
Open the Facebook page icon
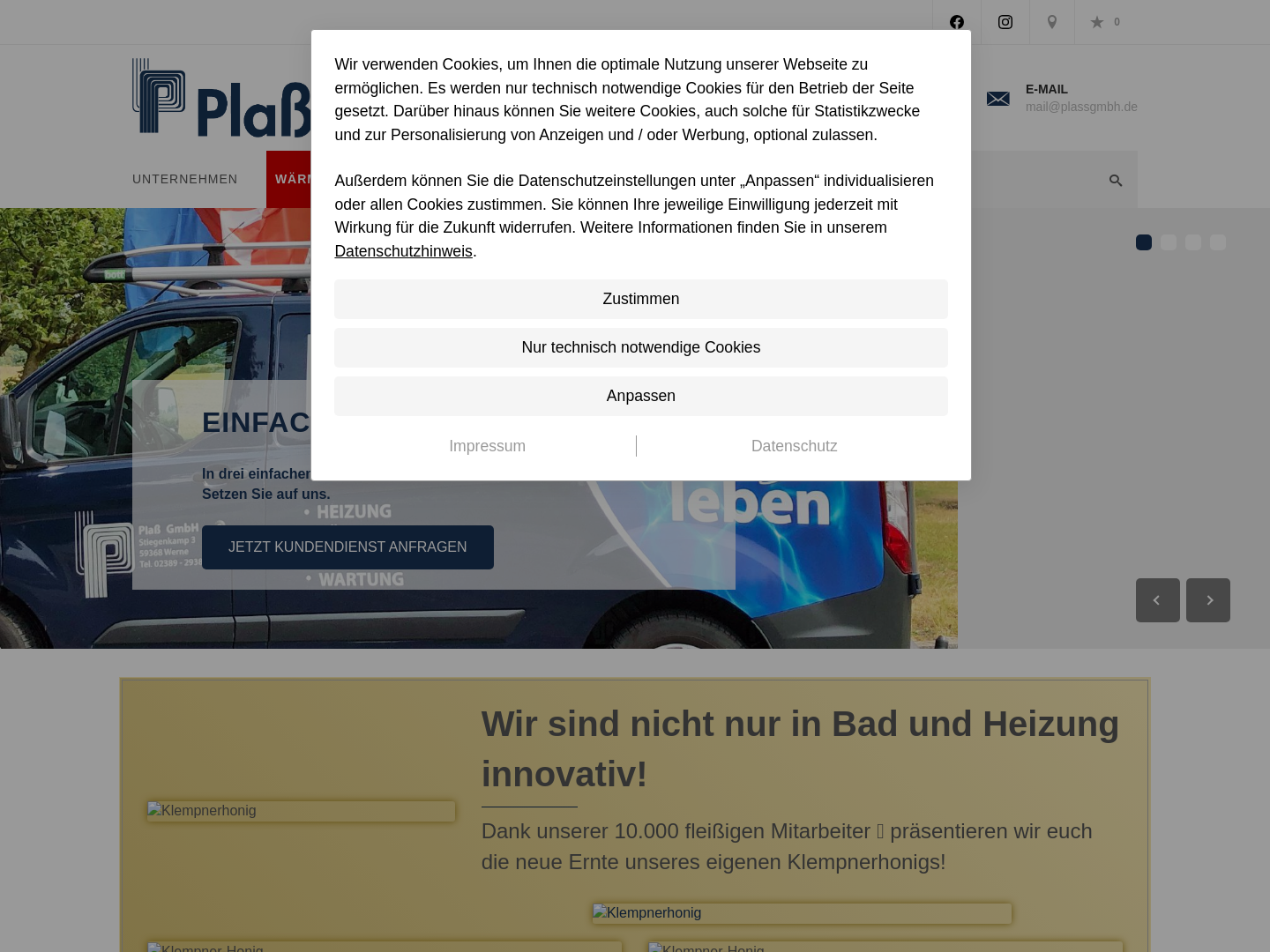tap(957, 22)
